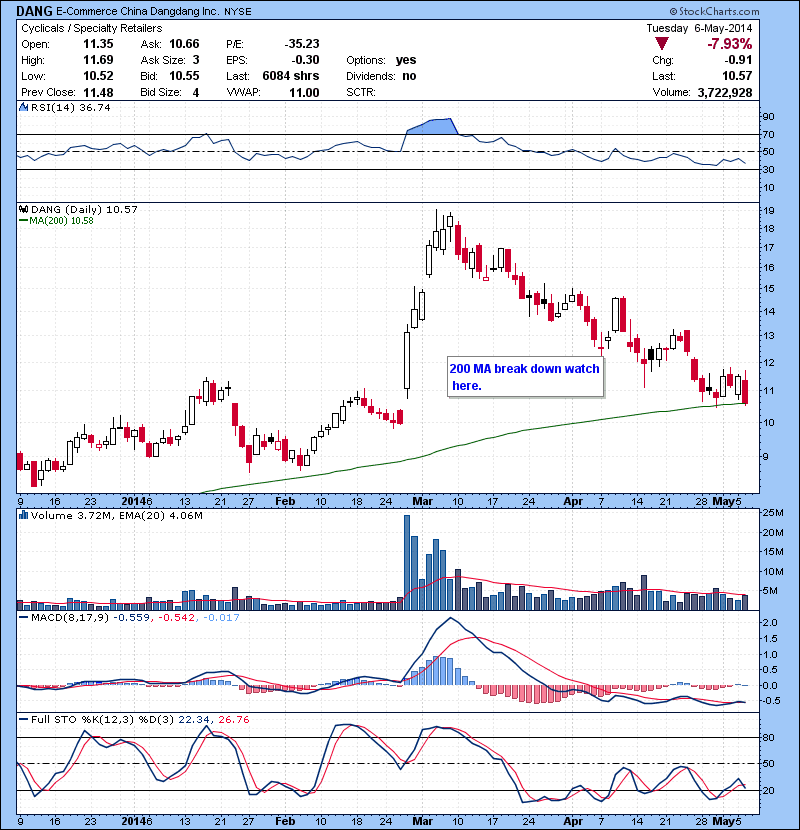Click the Cyclicals / Specialty Retailers label

pyautogui.click(x=92, y=28)
